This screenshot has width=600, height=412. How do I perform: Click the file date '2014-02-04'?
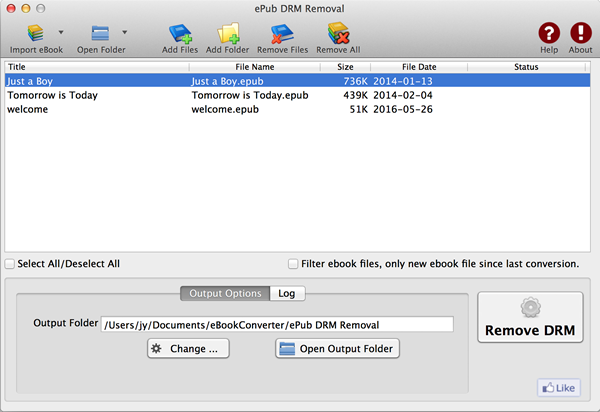click(x=403, y=95)
